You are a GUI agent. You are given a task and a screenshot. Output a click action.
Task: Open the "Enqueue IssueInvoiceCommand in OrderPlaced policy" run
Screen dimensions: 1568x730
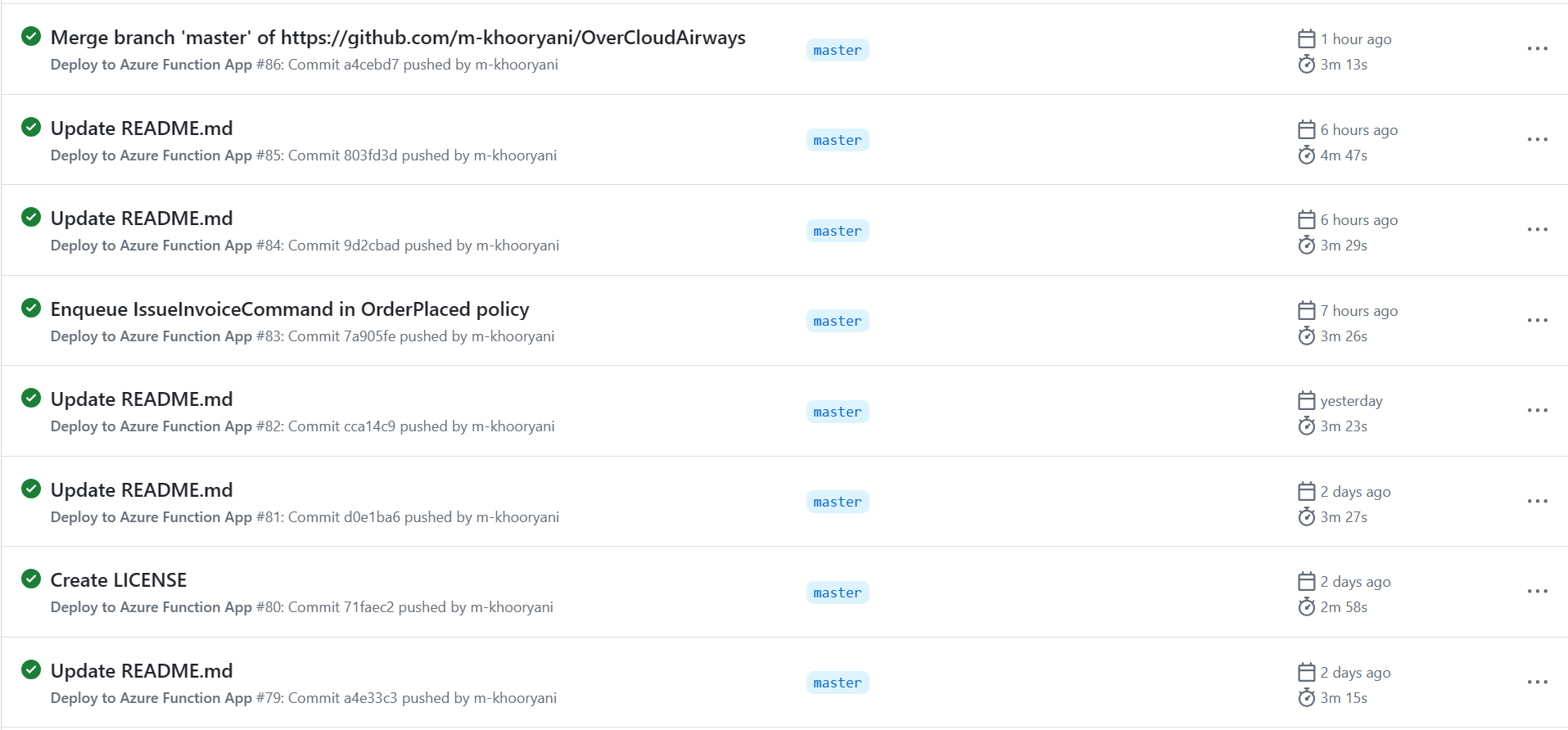[x=290, y=309]
